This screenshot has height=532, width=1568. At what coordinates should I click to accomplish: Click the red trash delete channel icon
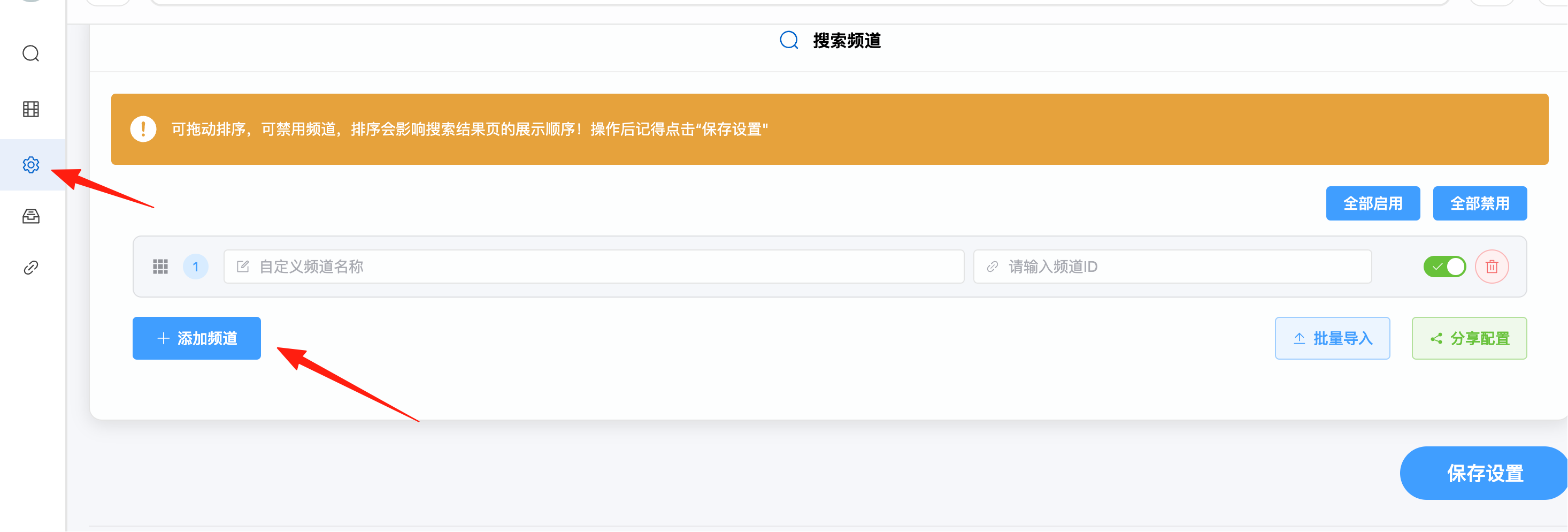pyautogui.click(x=1492, y=267)
